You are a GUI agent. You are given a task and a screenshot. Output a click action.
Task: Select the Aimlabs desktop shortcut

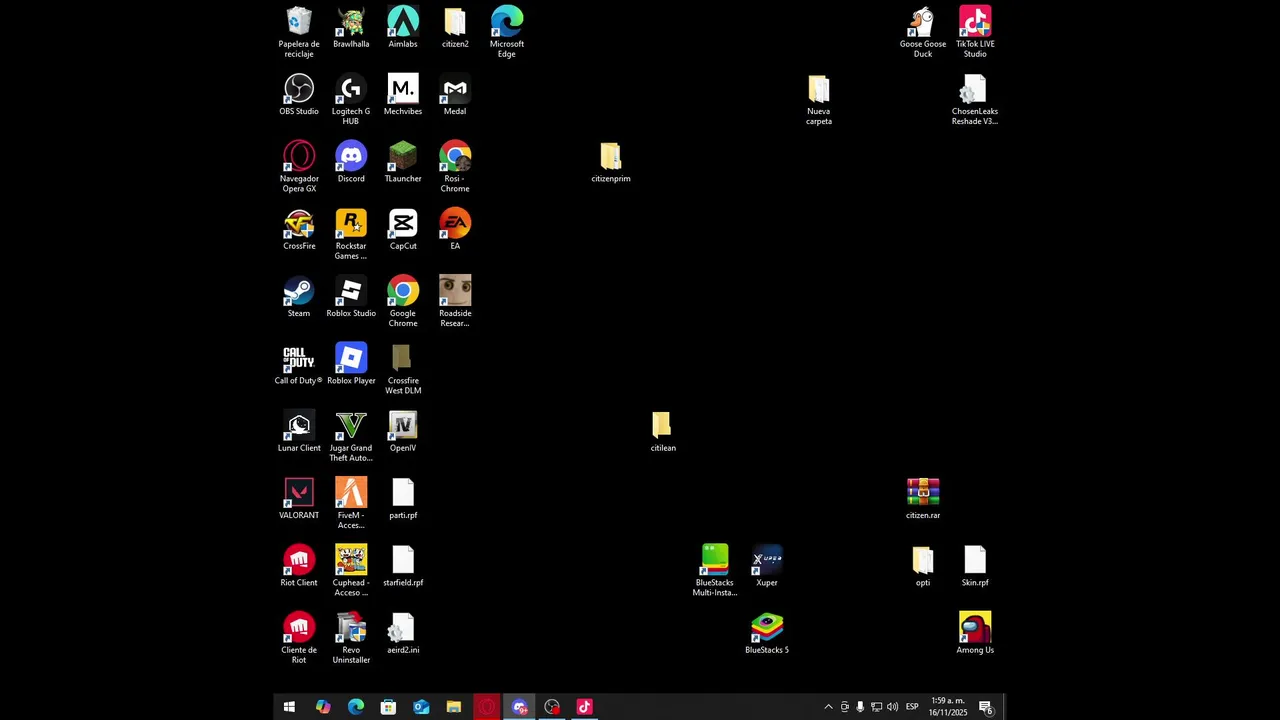[x=403, y=27]
